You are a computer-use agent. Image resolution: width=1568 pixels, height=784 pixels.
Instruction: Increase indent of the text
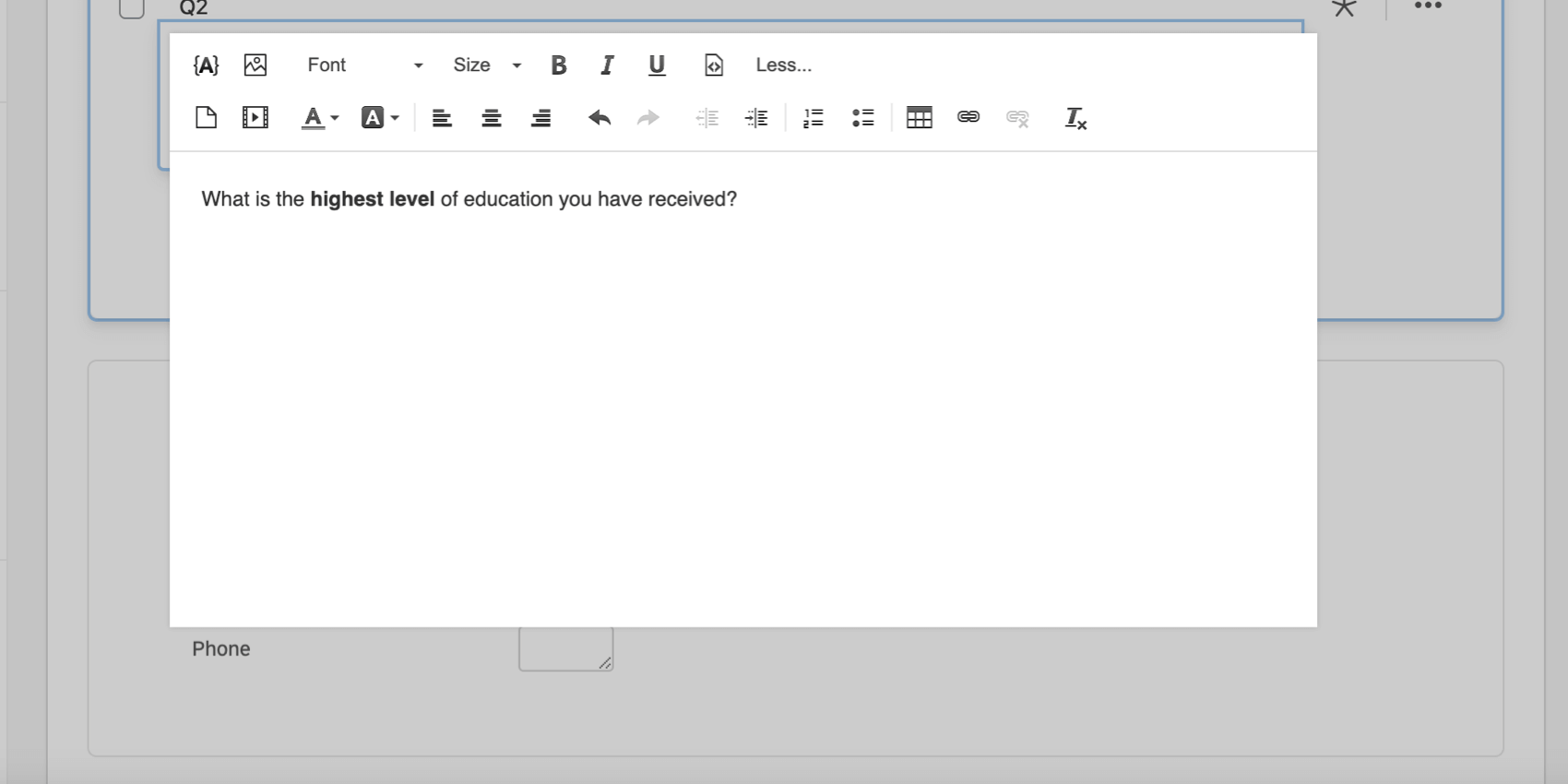(x=756, y=117)
